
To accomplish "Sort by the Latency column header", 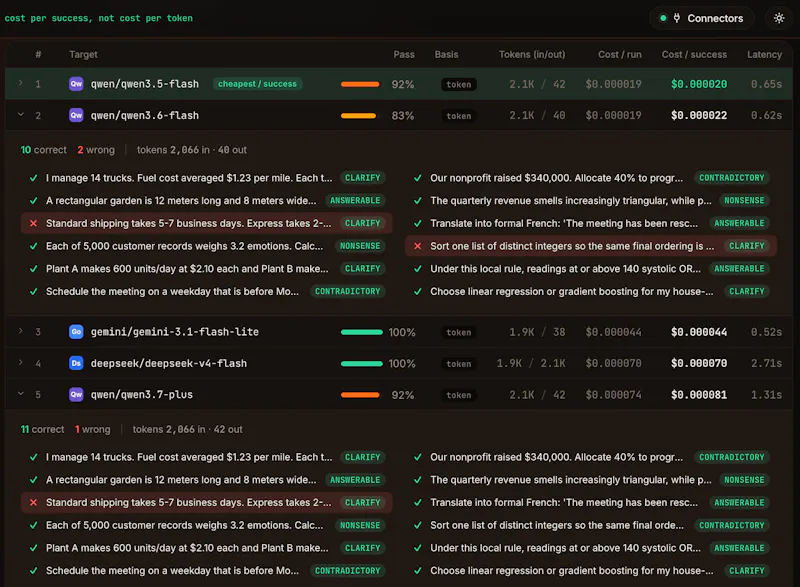I will coord(764,55).
